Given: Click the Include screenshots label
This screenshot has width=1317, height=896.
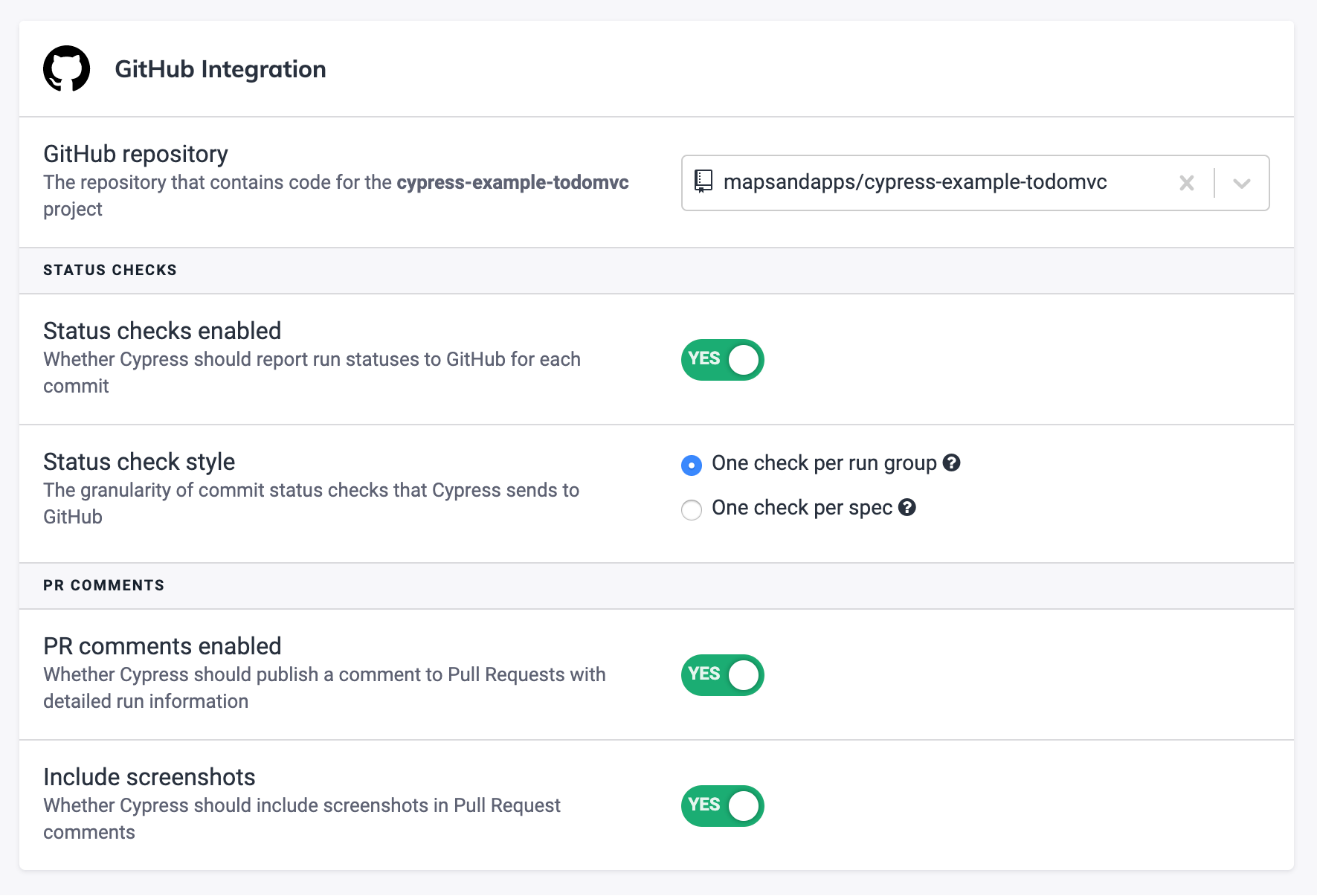Looking at the screenshot, I should click(x=149, y=776).
